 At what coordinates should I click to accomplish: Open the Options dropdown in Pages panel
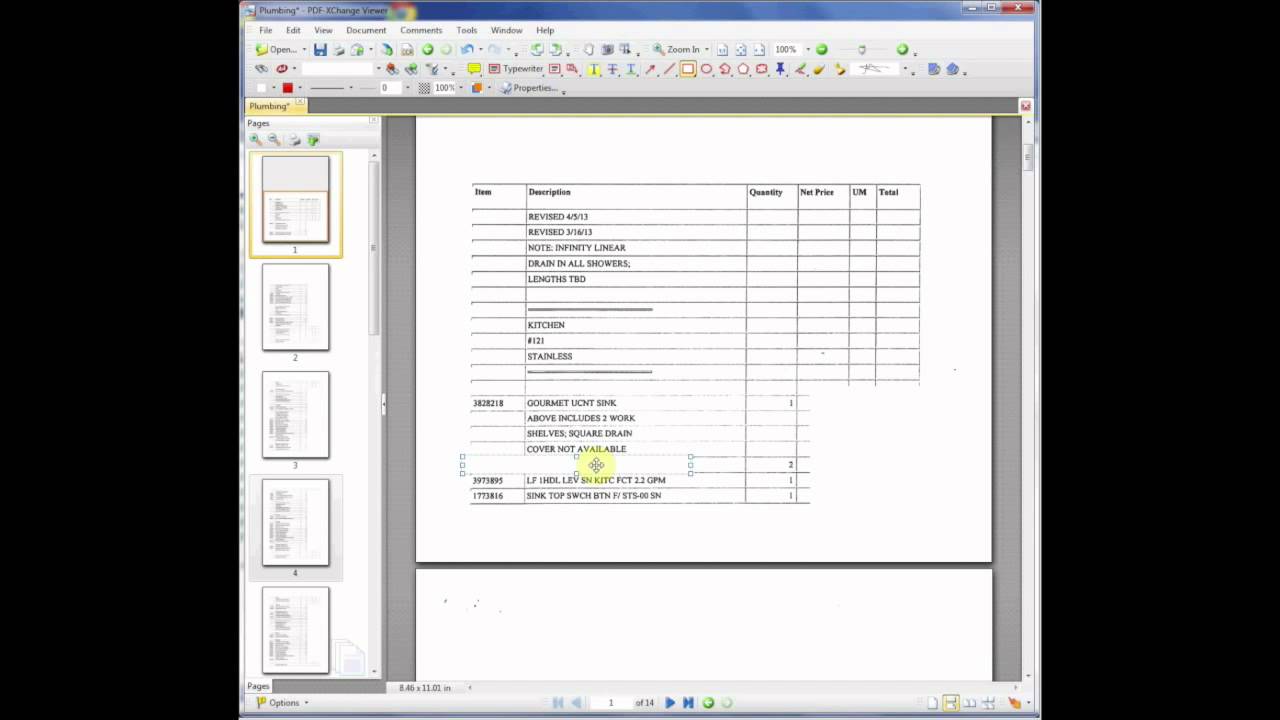coord(283,703)
